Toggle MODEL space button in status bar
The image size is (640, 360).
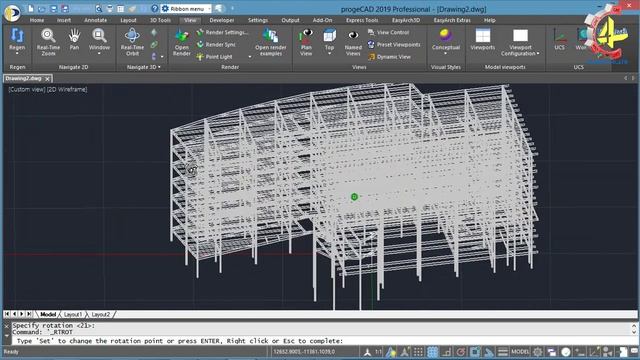coord(520,351)
